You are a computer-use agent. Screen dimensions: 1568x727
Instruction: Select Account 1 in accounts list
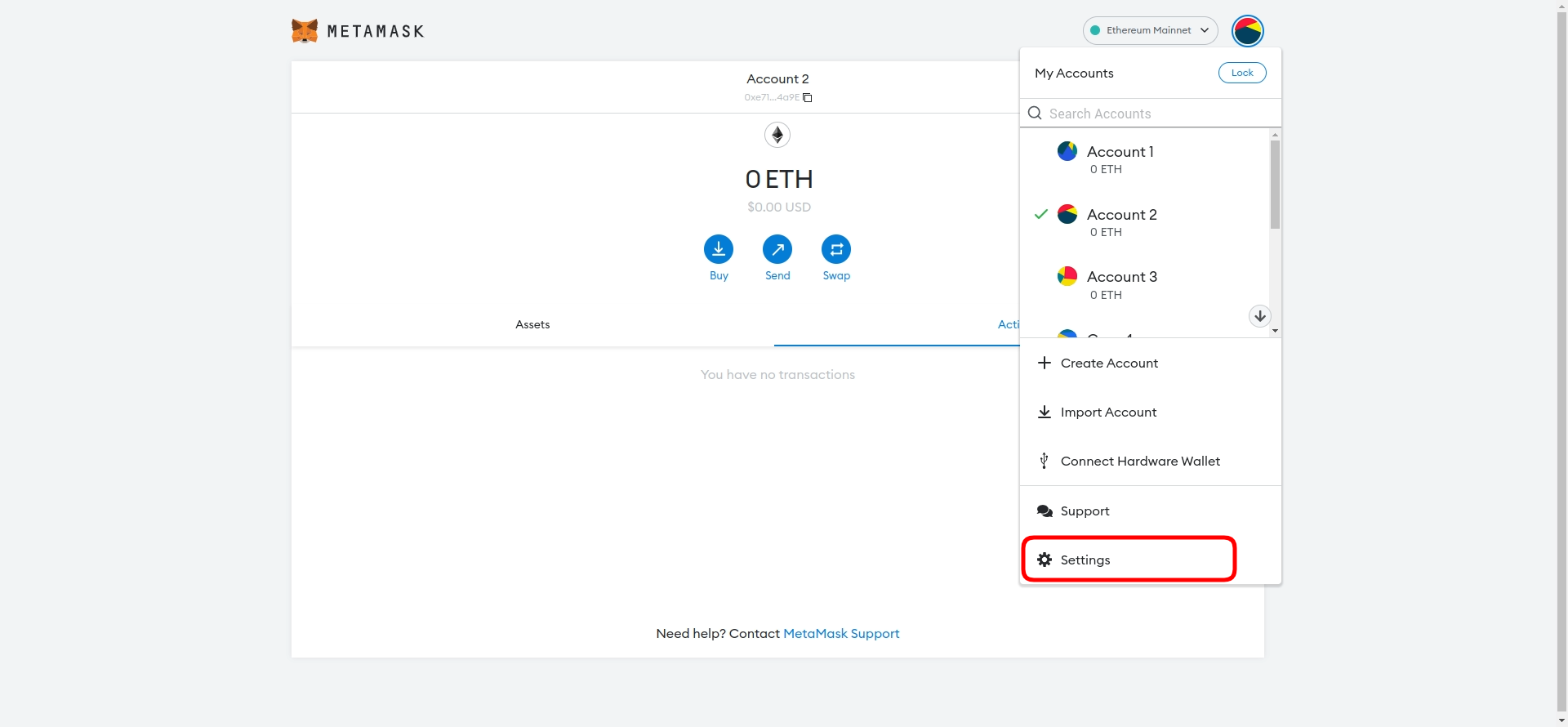click(x=1144, y=159)
